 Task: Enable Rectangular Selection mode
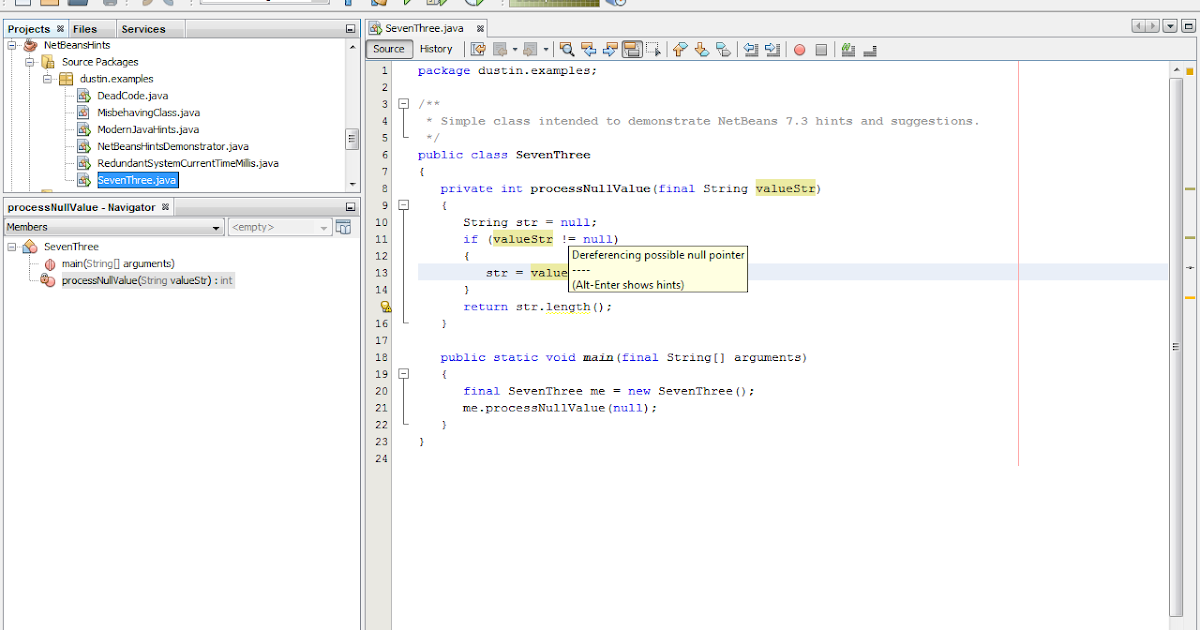pyautogui.click(x=655, y=49)
